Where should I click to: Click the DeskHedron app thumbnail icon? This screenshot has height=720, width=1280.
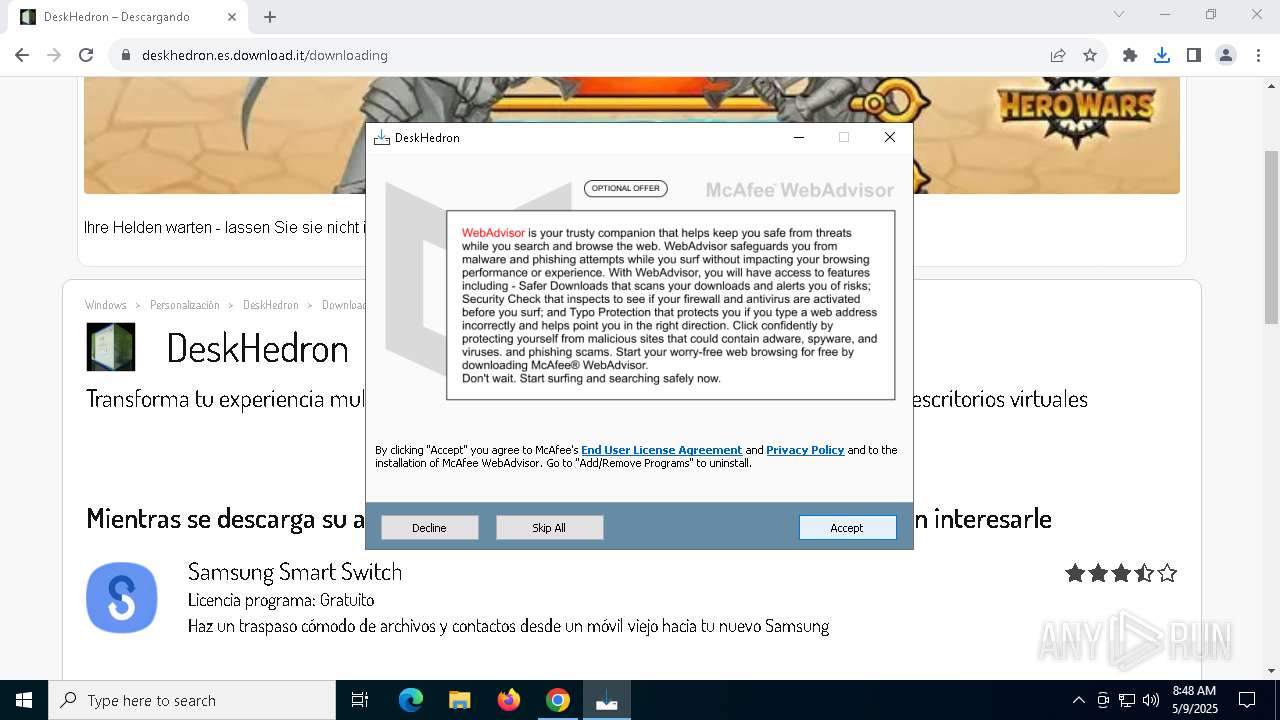111,347
